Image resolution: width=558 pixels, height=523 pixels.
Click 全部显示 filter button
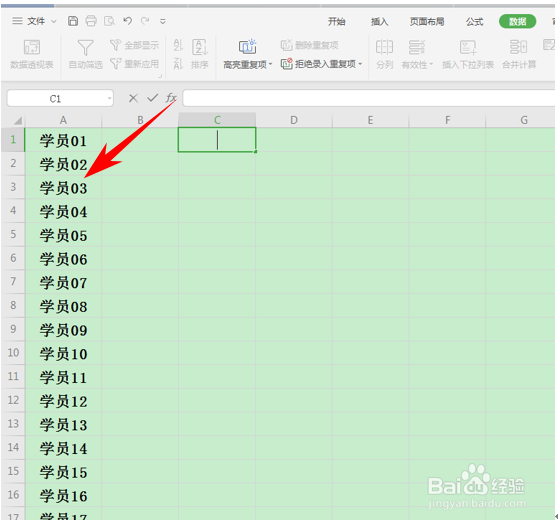click(x=135, y=45)
